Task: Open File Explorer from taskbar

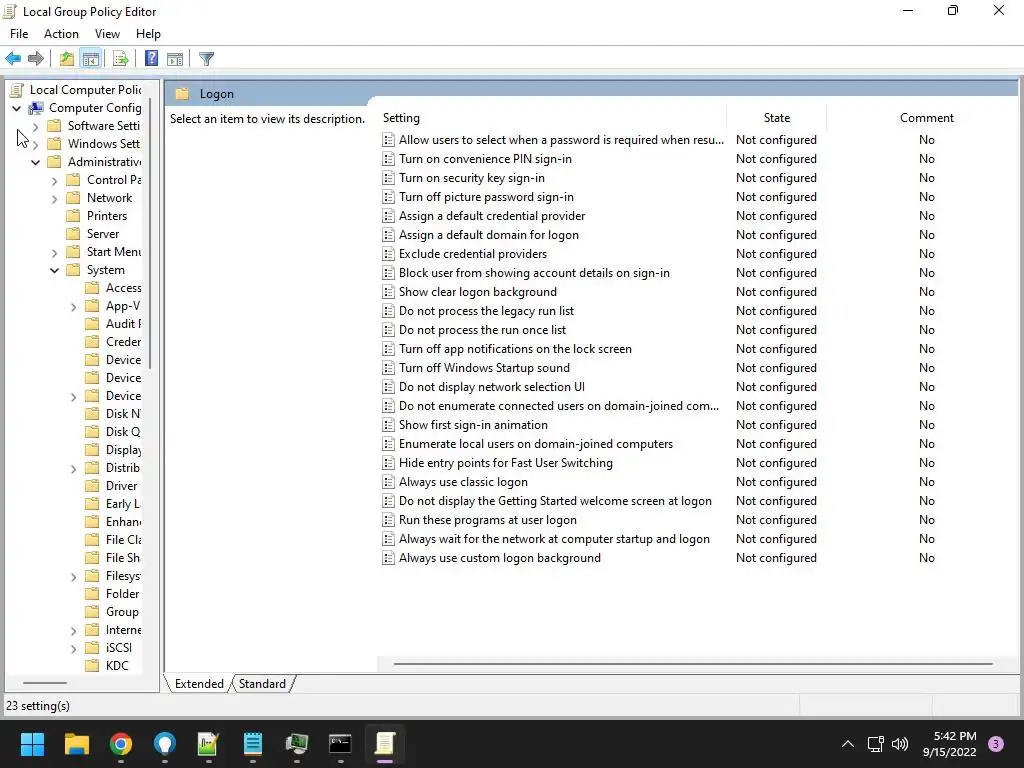Action: (76, 744)
